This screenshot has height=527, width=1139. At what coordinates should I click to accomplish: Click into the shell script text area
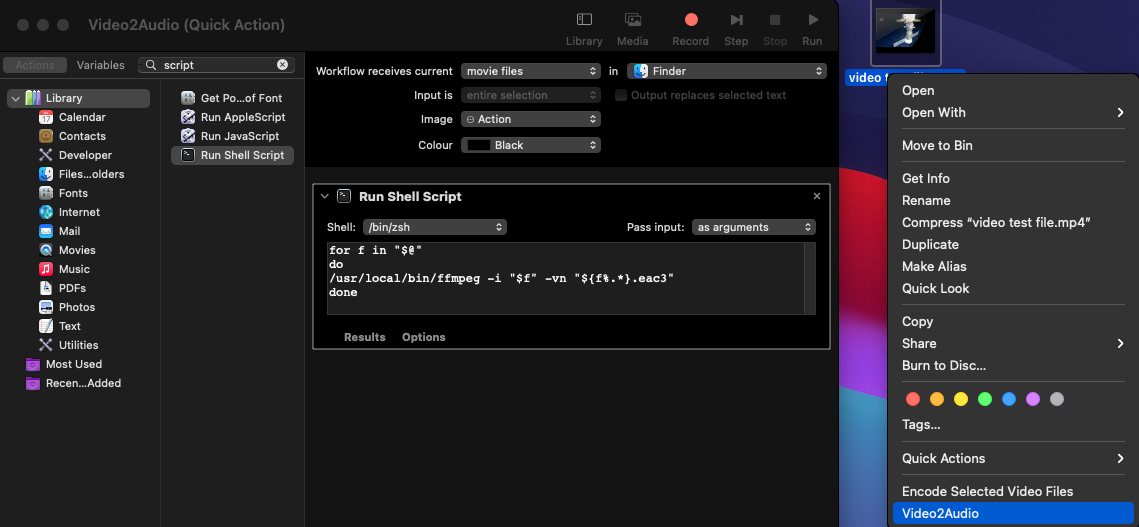tap(567, 278)
